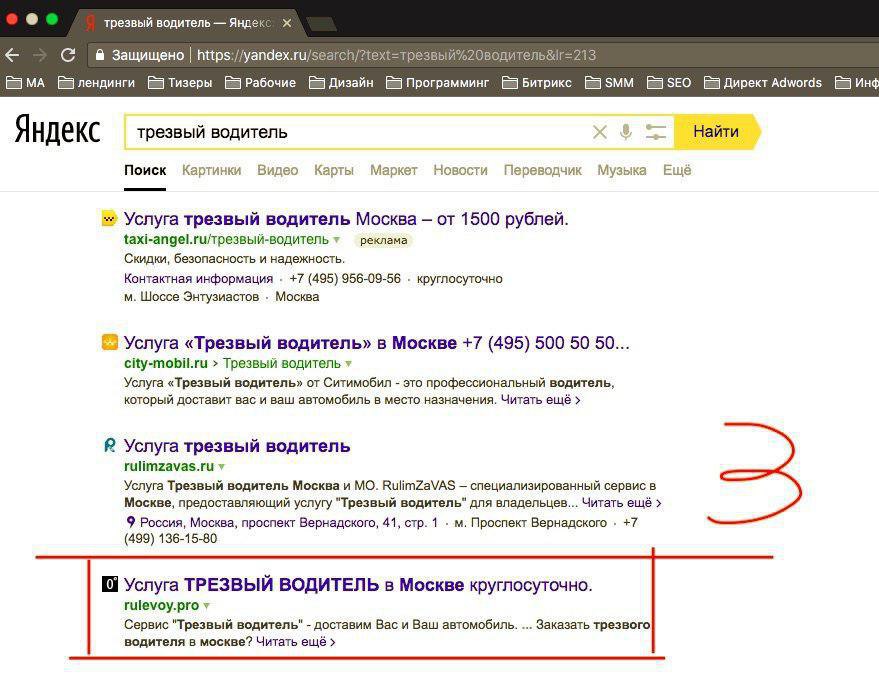Click the browser forward arrow
The width and height of the screenshot is (879, 679).
coord(40,55)
